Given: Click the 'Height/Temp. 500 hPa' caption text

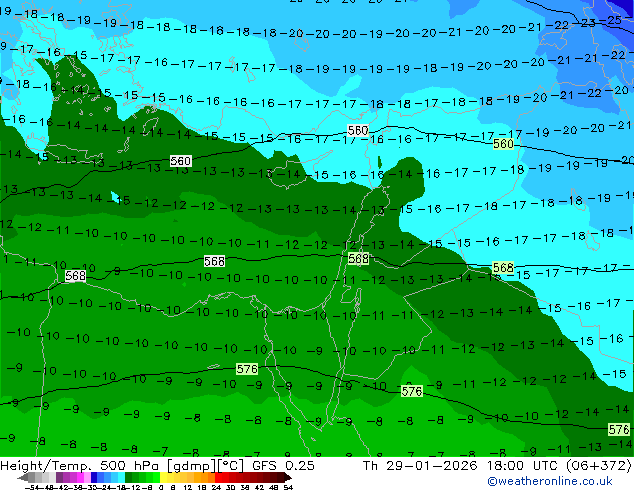Looking at the screenshot, I should [x=80, y=466].
